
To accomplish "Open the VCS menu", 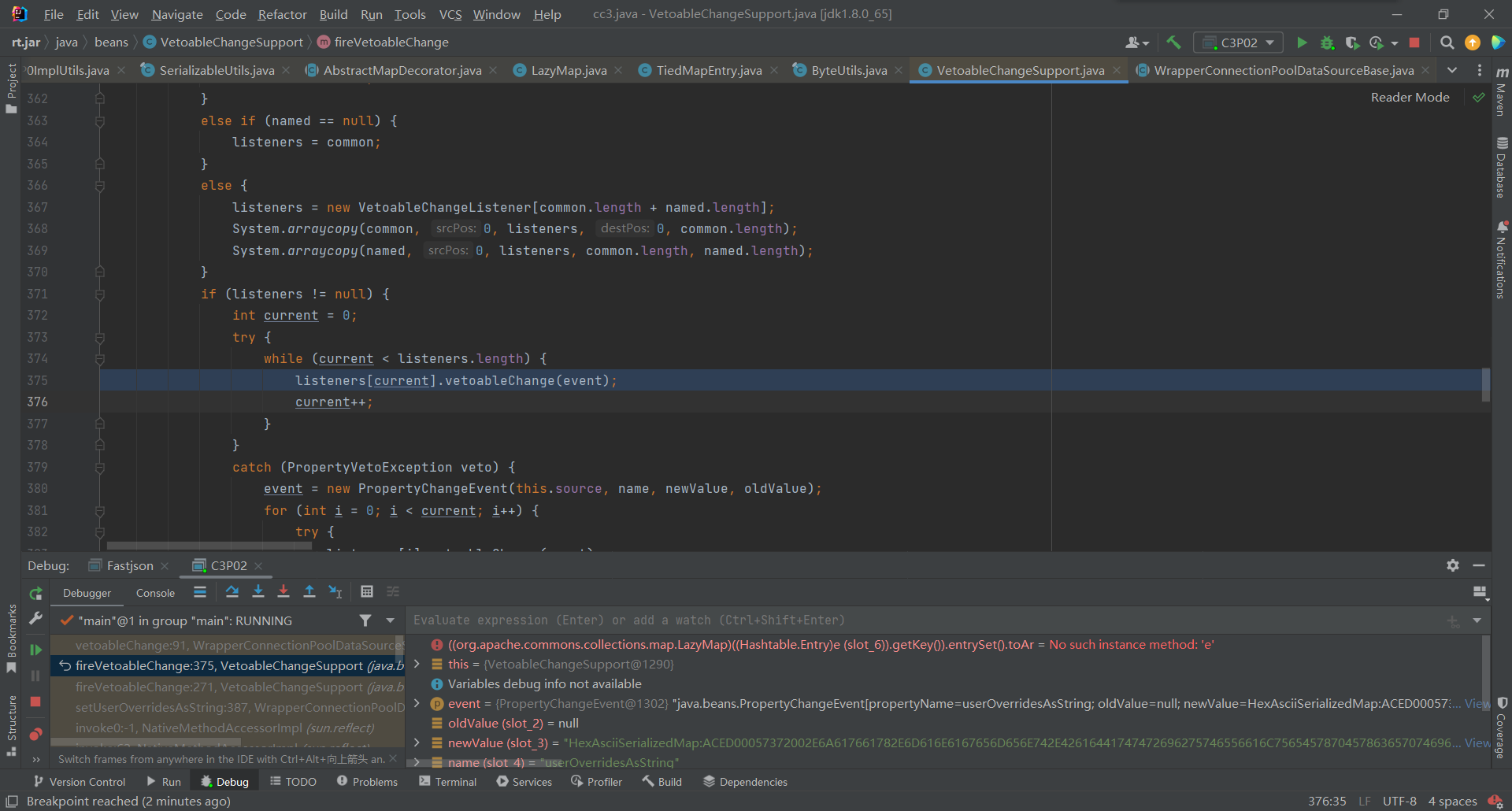I will pyautogui.click(x=450, y=14).
